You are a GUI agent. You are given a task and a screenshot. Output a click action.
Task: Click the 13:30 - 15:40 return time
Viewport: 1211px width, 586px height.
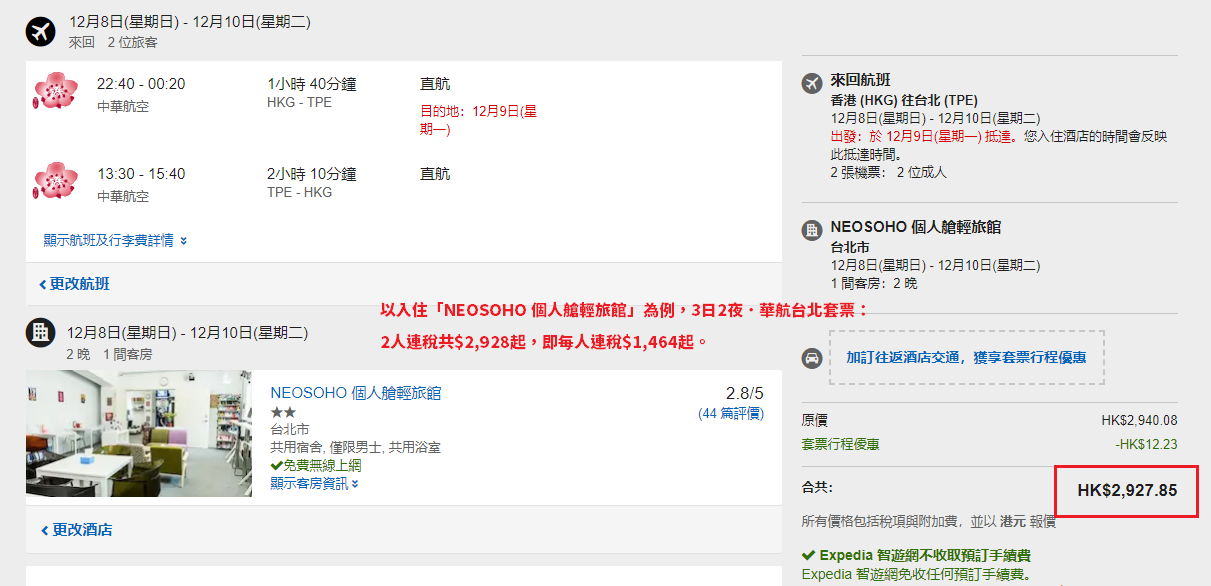coord(141,174)
